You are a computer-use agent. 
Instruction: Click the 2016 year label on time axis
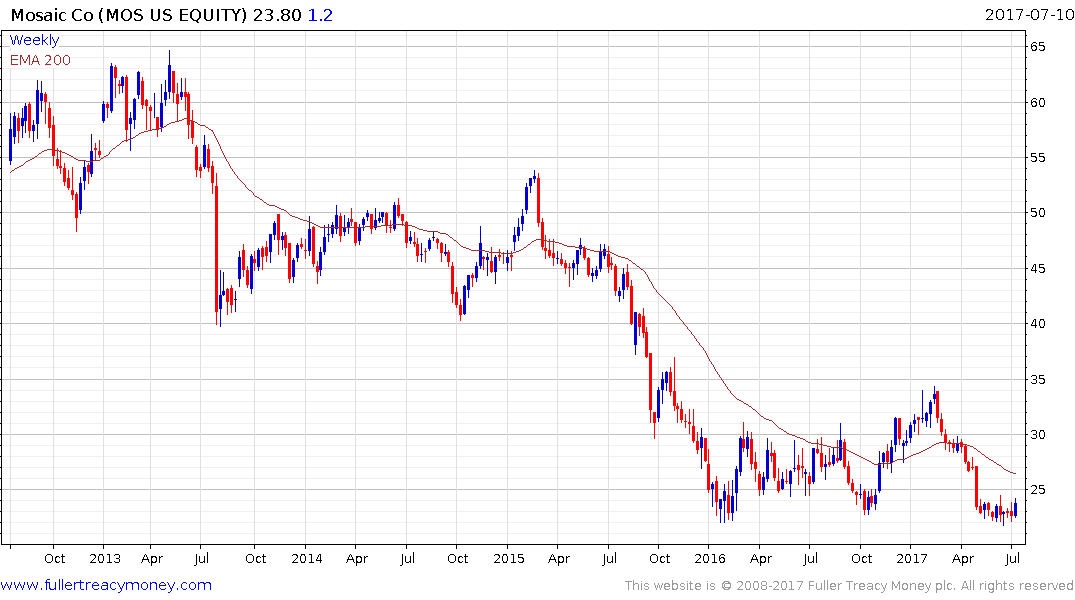pyautogui.click(x=710, y=558)
